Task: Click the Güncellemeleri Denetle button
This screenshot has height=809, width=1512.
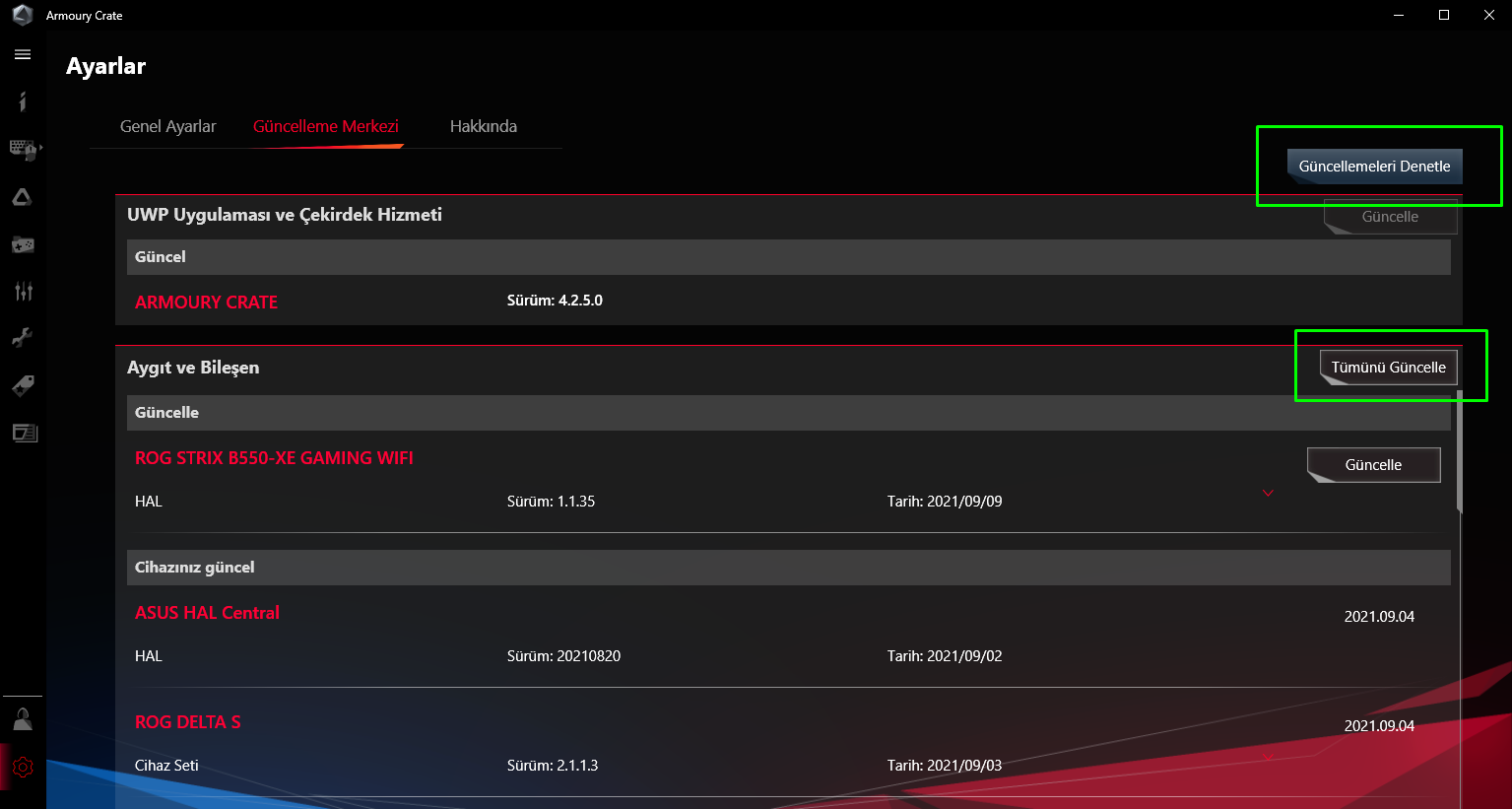Action: pos(1374,167)
